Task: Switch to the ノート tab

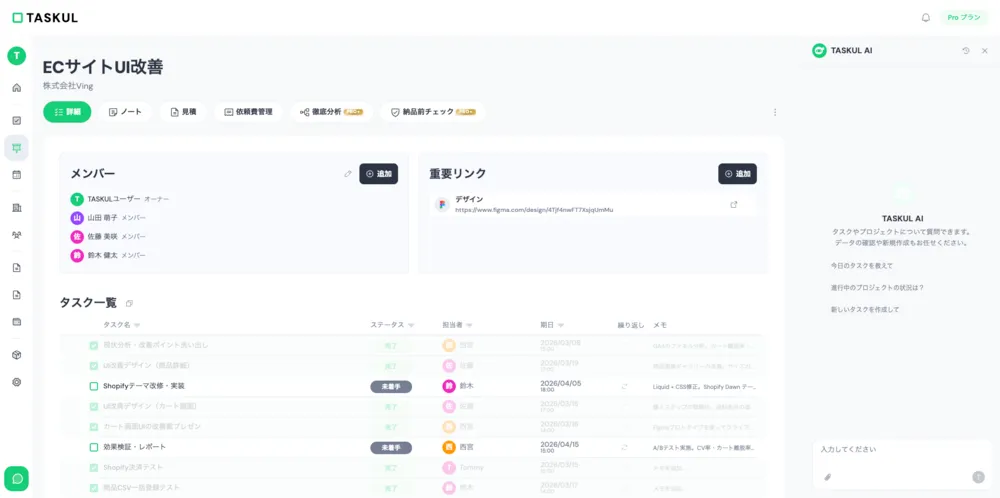Action: (x=125, y=112)
